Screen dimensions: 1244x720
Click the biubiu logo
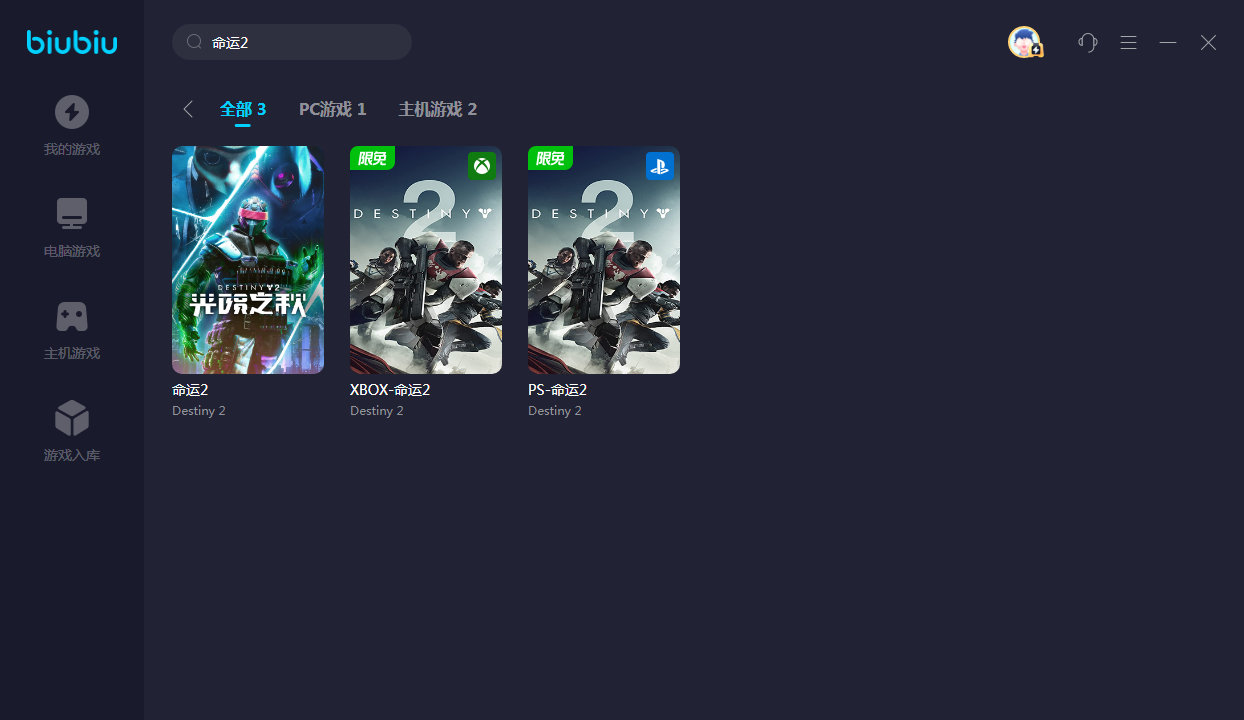(x=72, y=42)
